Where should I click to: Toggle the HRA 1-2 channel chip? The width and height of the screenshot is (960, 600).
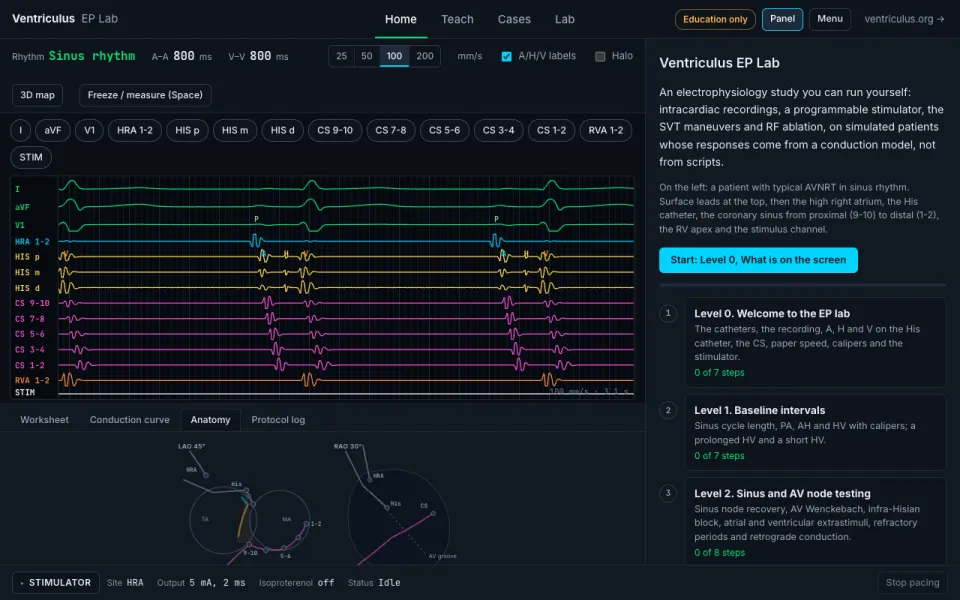[x=135, y=130]
